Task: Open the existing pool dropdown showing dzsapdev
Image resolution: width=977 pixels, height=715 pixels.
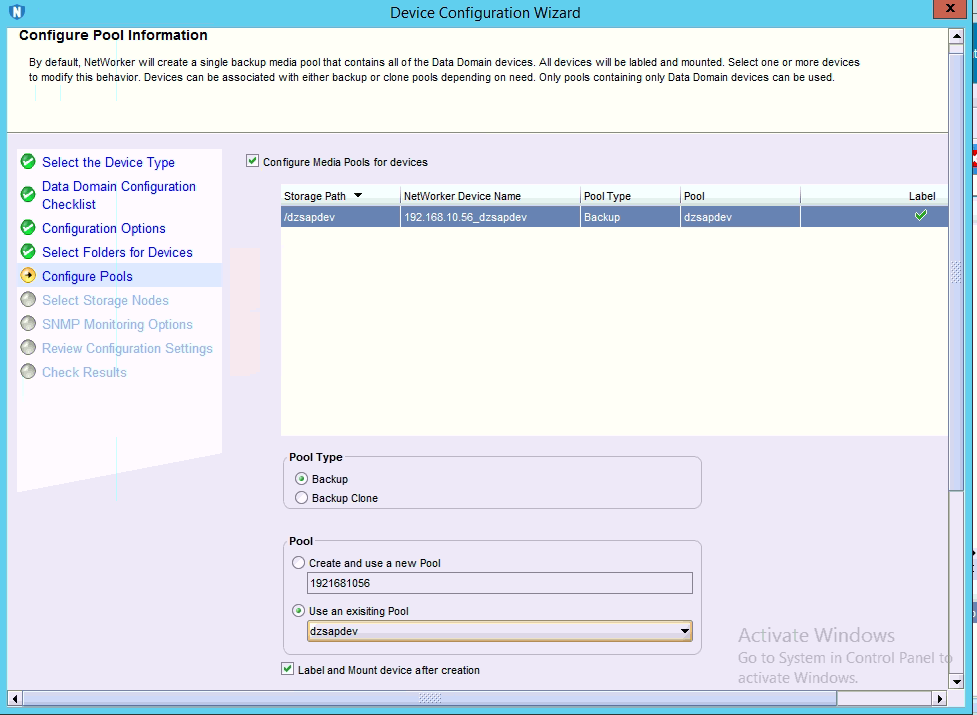Action: (684, 631)
